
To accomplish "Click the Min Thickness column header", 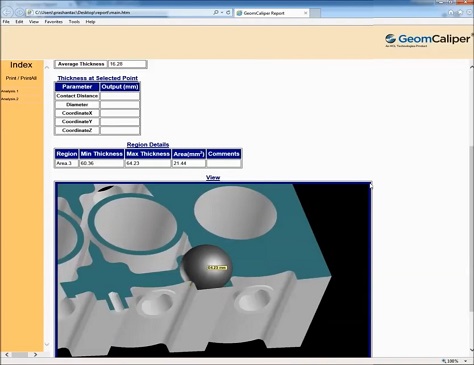I will click(102, 154).
